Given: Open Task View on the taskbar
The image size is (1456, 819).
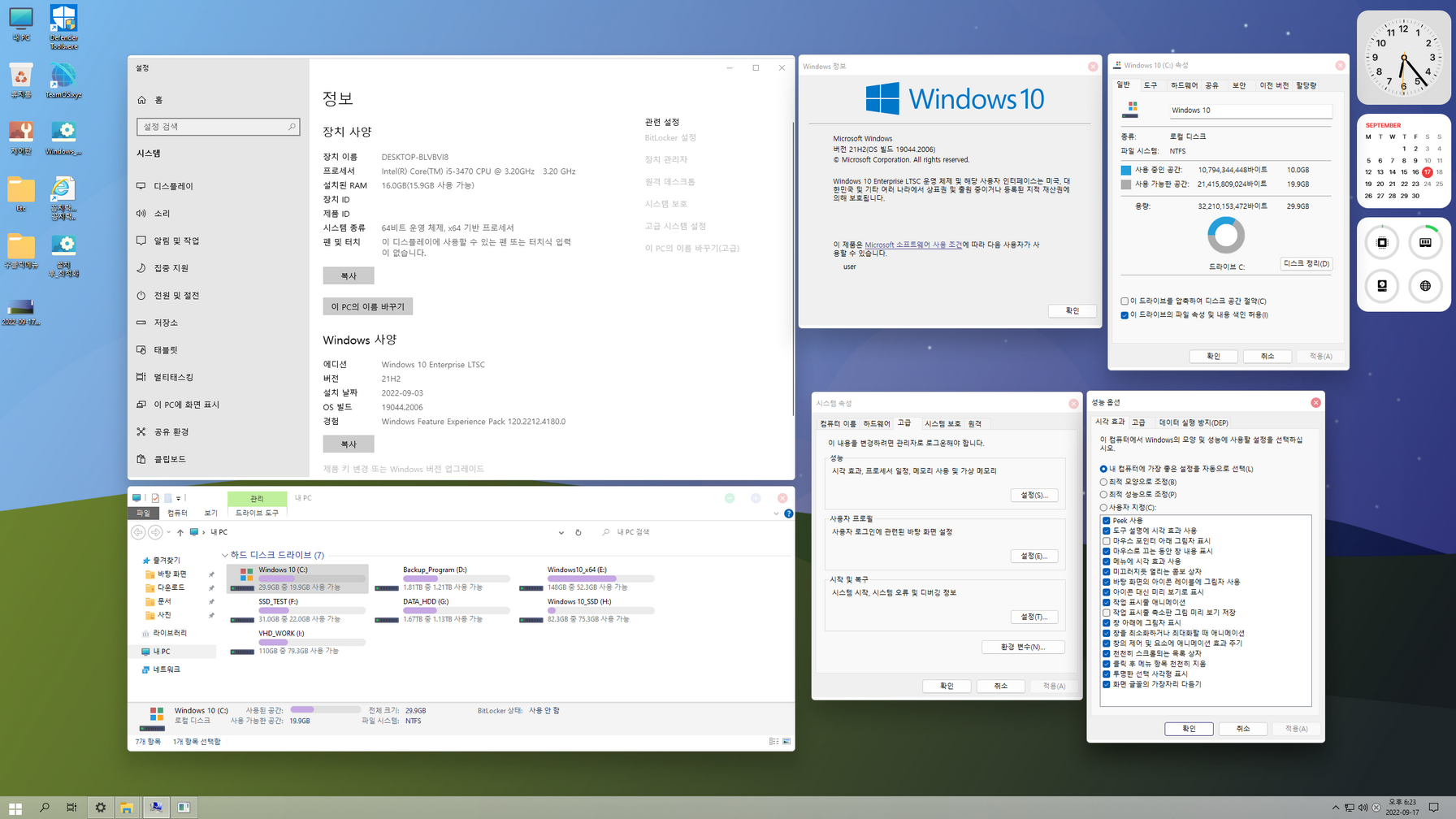Looking at the screenshot, I should (71, 808).
